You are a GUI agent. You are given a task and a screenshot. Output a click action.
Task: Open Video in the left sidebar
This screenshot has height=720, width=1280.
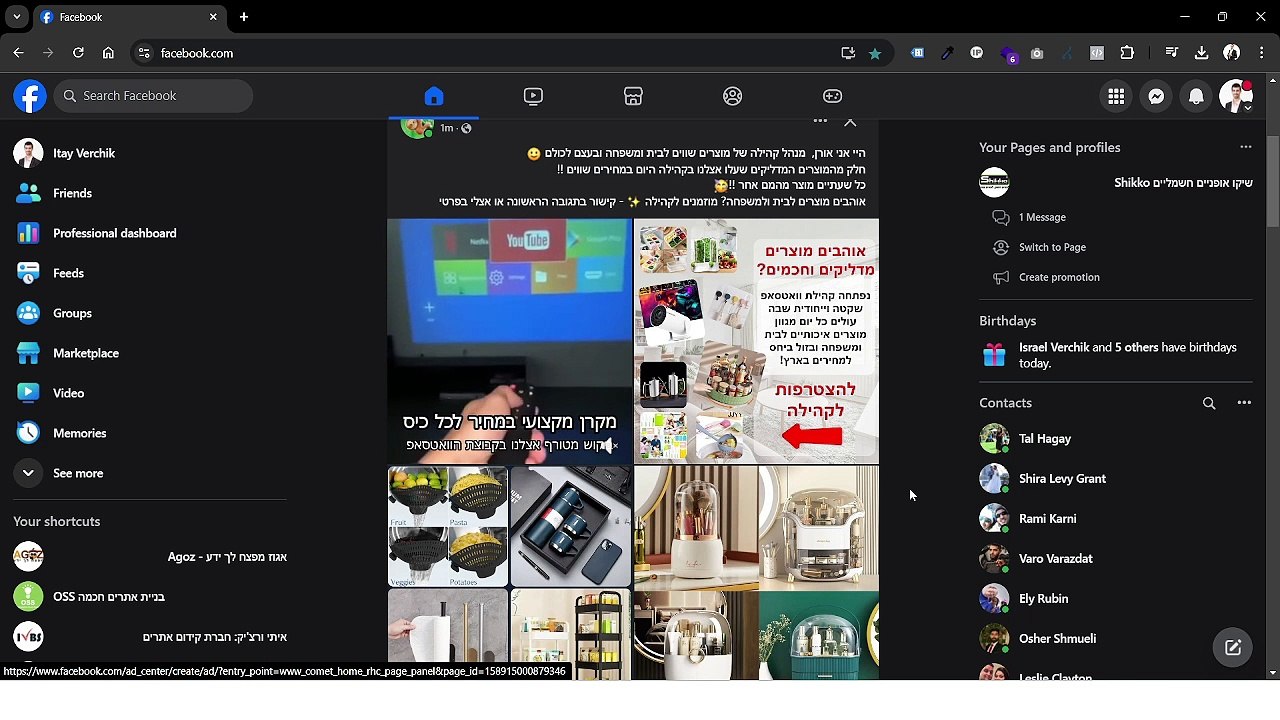click(x=150, y=393)
